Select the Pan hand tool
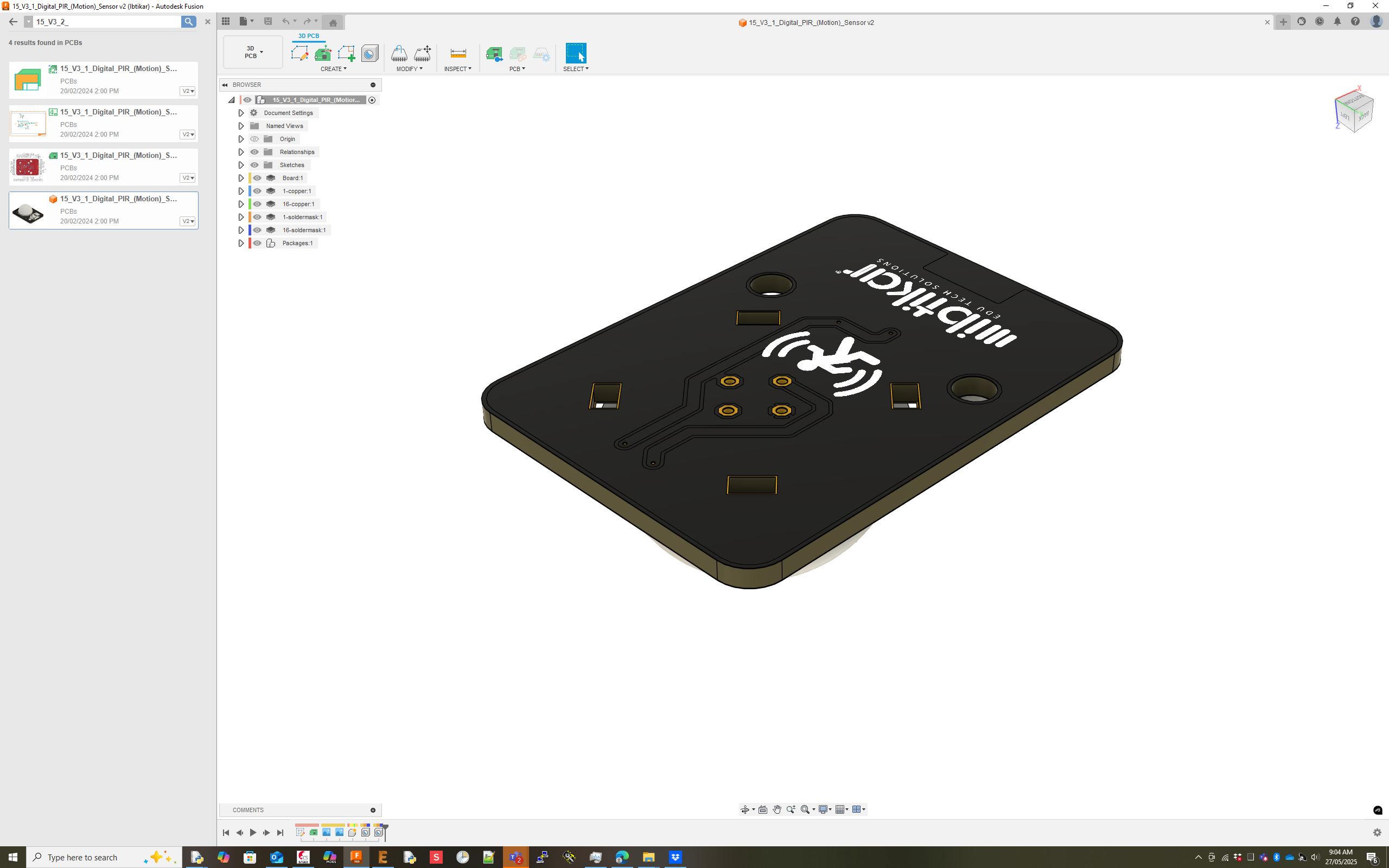The width and height of the screenshot is (1389, 868). tap(776, 809)
